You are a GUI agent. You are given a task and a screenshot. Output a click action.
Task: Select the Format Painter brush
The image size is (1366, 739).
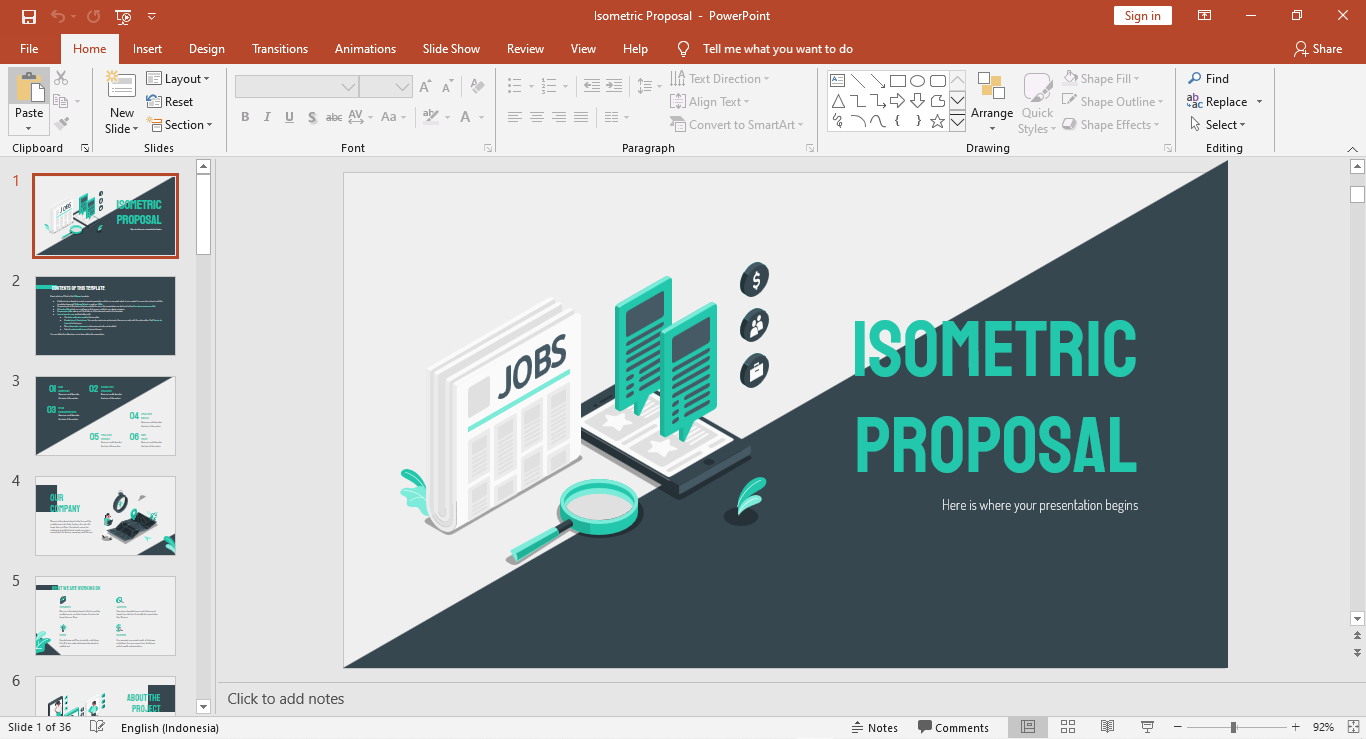click(x=61, y=124)
